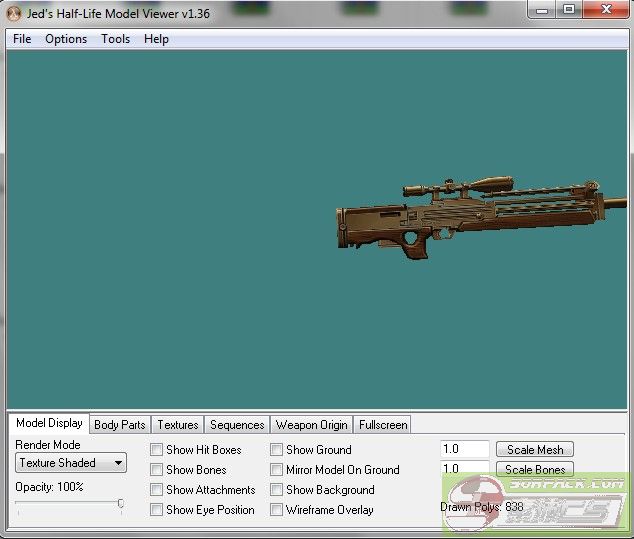634x539 pixels.
Task: Click the Opacity slider handle
Action: tap(121, 504)
